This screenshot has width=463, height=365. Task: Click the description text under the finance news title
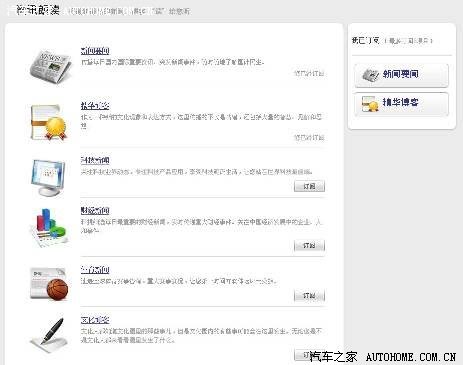pos(201,226)
